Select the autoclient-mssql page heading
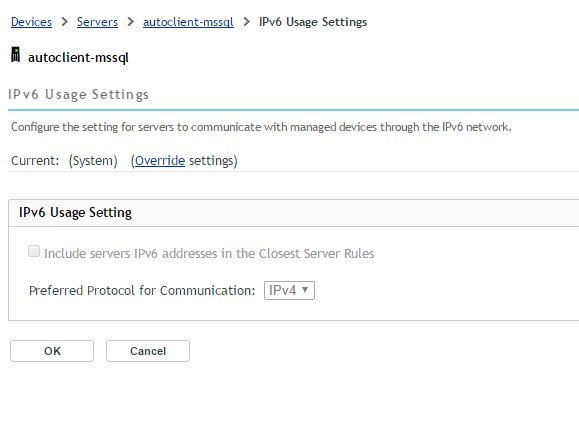 click(78, 58)
